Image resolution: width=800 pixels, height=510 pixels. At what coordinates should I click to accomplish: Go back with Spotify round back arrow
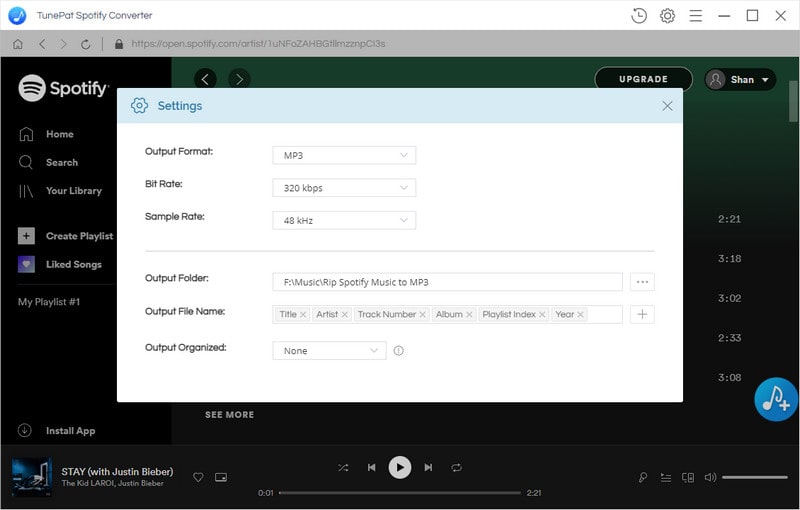(205, 79)
